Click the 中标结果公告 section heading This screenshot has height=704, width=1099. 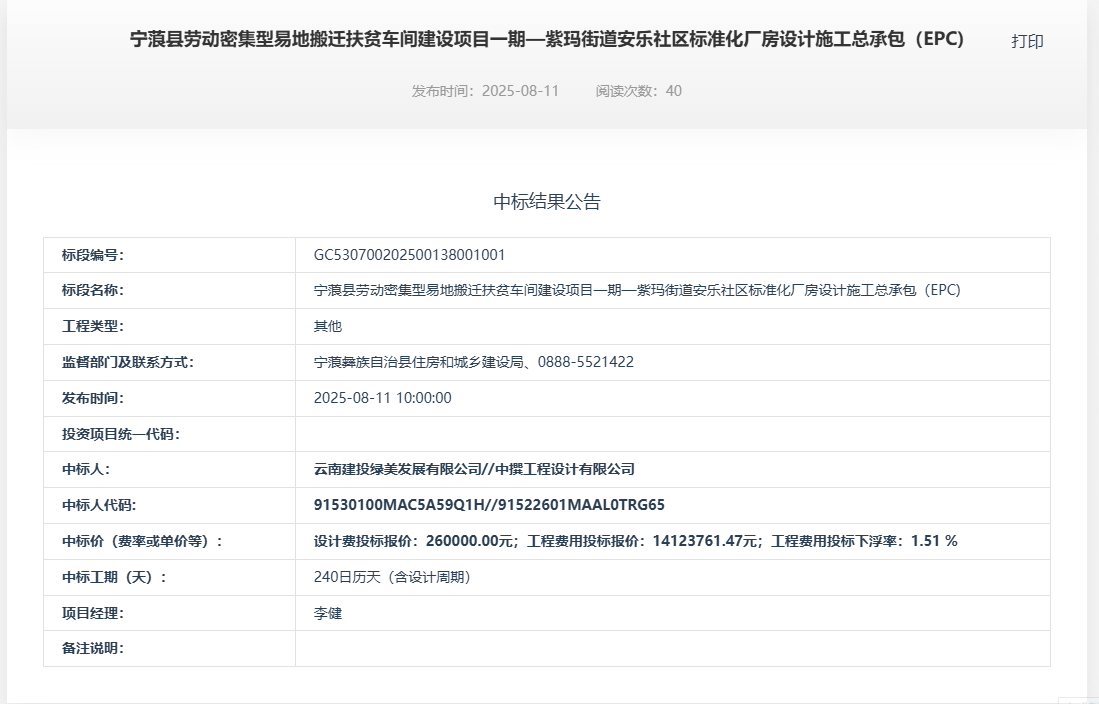coord(547,202)
